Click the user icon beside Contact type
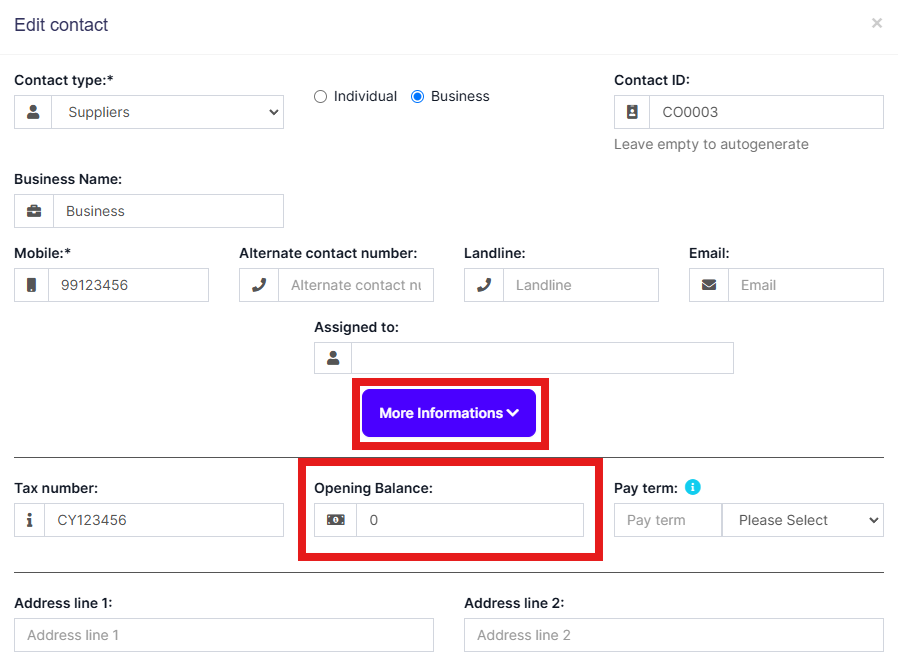The image size is (898, 663). [33, 113]
